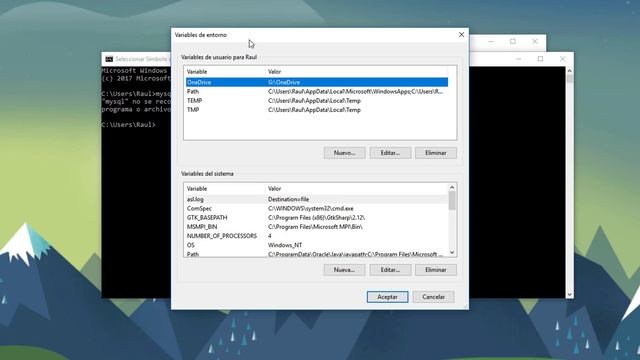The image size is (640, 360).
Task: Click the command prompt scrollbar up arrow
Action: click(x=569, y=71)
